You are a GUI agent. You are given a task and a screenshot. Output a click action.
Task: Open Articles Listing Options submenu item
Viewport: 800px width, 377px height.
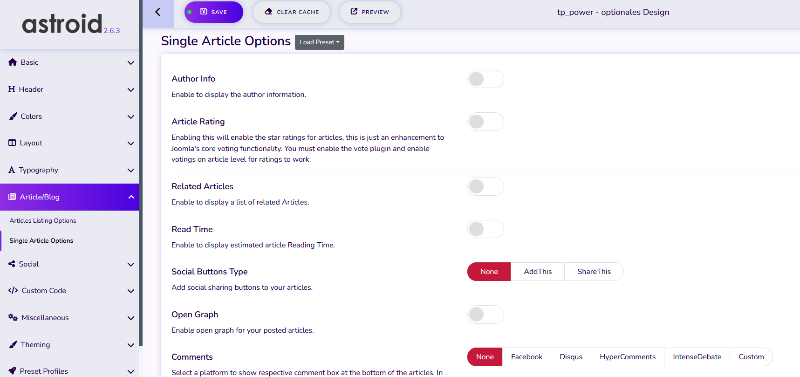43,221
